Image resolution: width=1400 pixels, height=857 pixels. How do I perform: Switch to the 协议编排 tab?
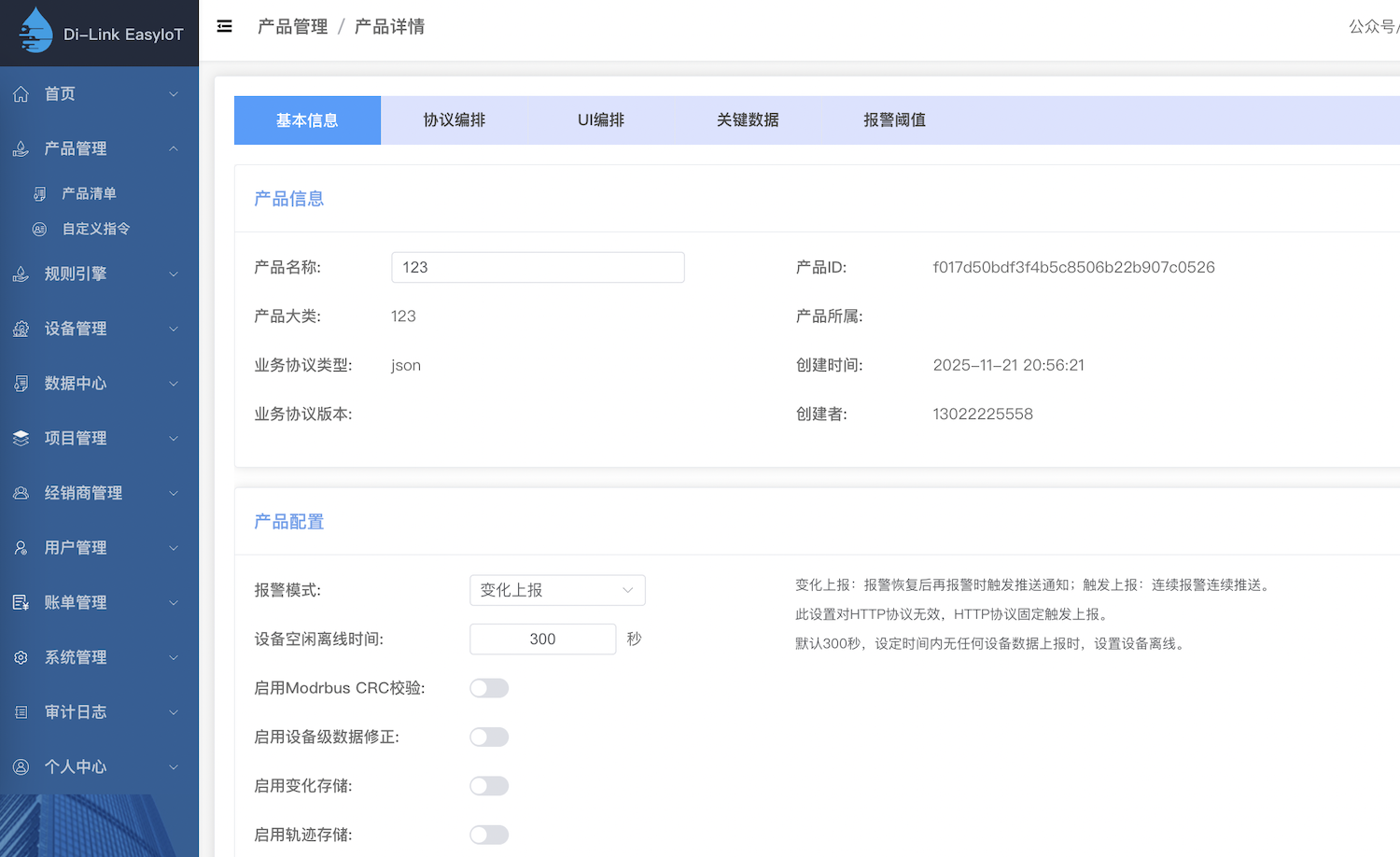pyautogui.click(x=455, y=119)
